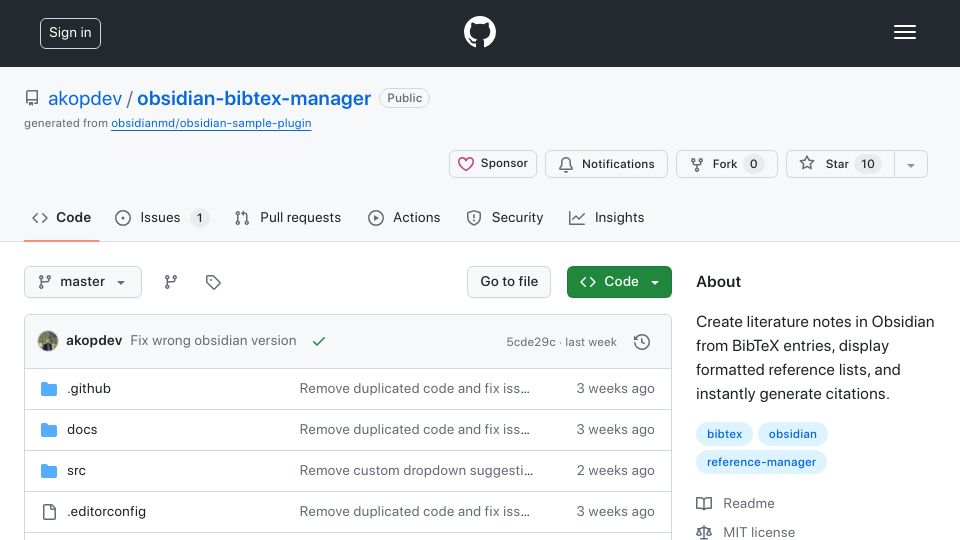Fork the repository
The image size is (960, 540).
[x=727, y=164]
